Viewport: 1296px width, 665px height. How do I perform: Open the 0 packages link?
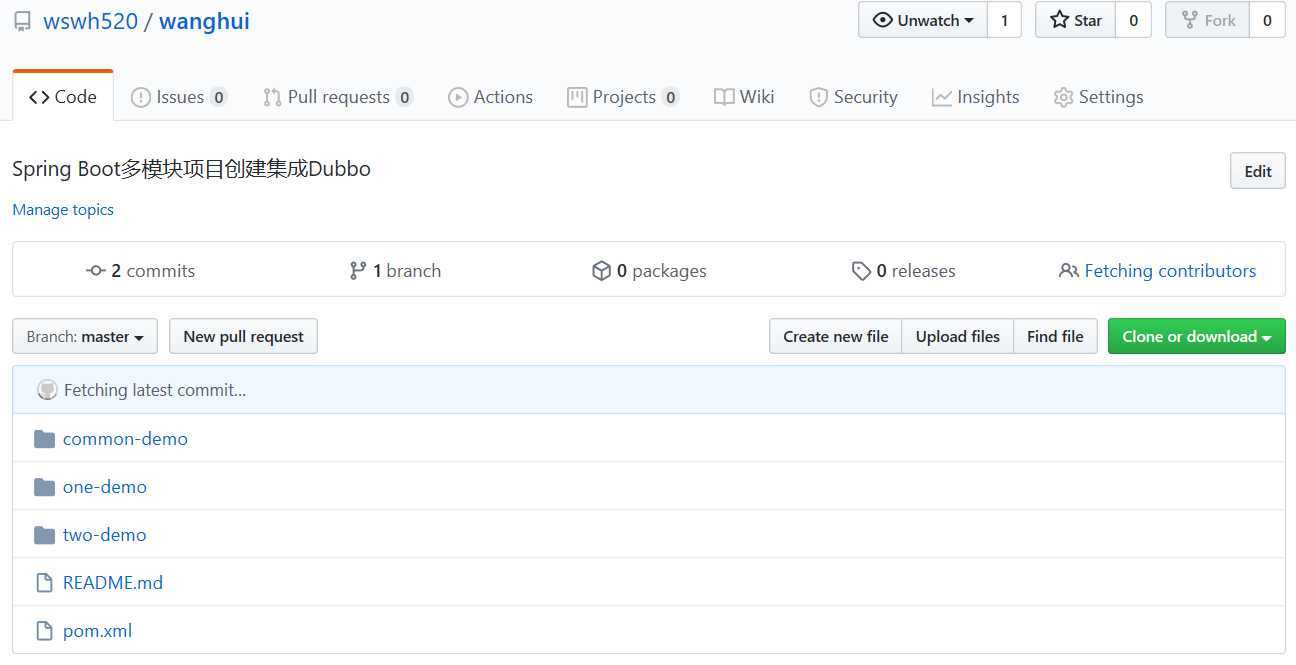(649, 271)
